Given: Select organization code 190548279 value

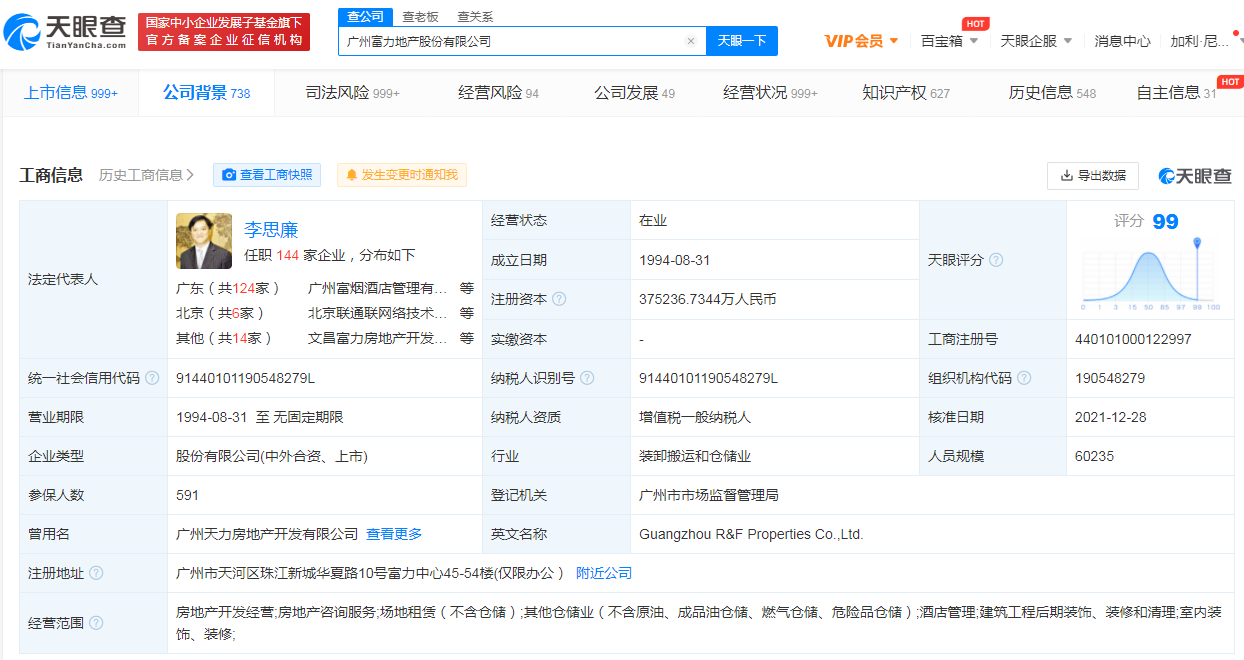Looking at the screenshot, I should coord(1110,378).
